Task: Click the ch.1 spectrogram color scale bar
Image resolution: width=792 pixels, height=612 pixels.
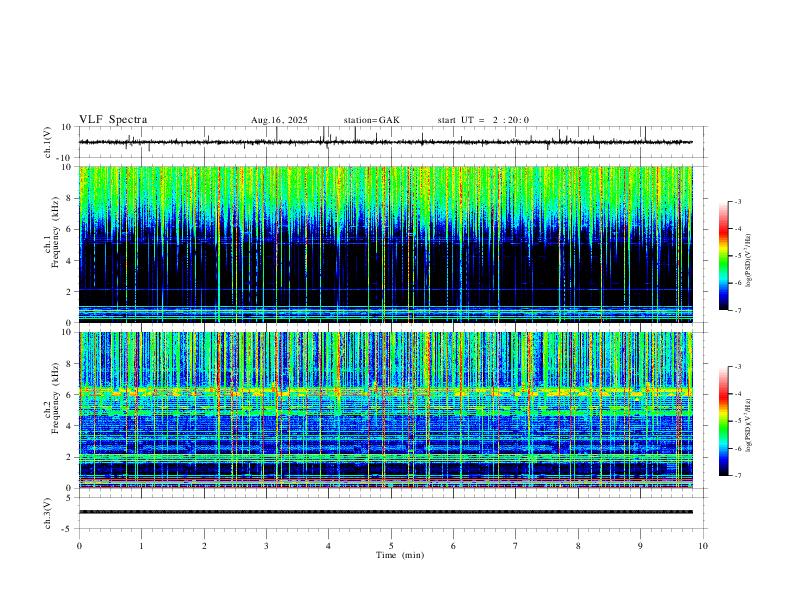Action: (723, 256)
